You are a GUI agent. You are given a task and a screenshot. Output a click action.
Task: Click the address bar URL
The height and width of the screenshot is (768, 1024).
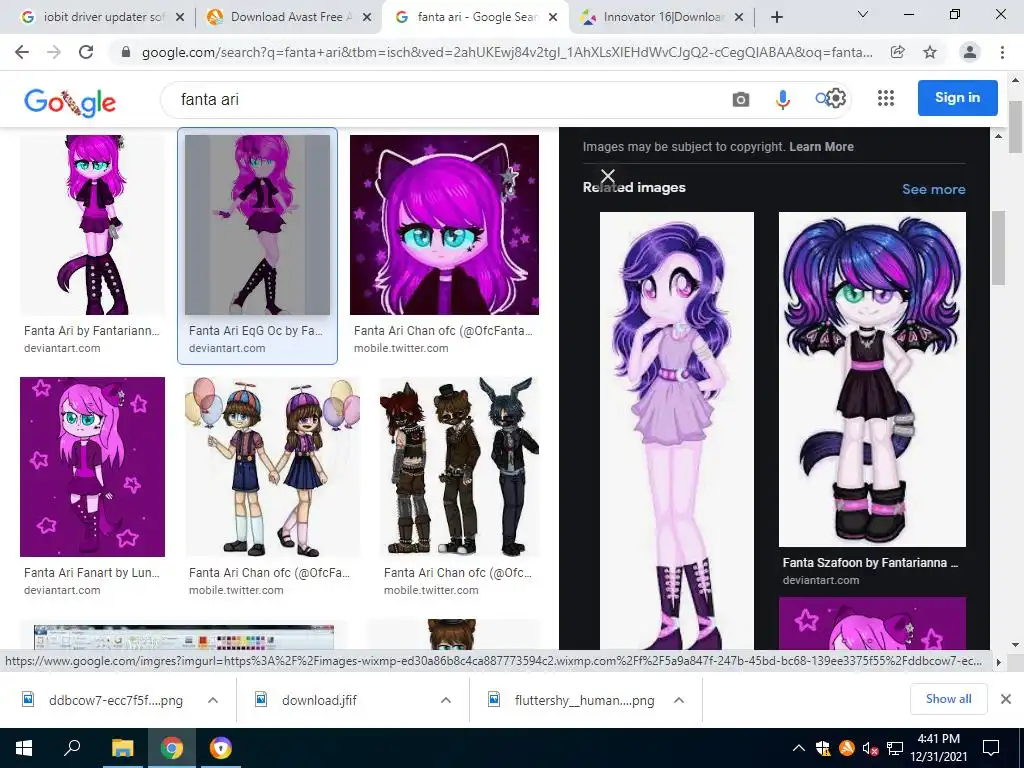[507, 52]
